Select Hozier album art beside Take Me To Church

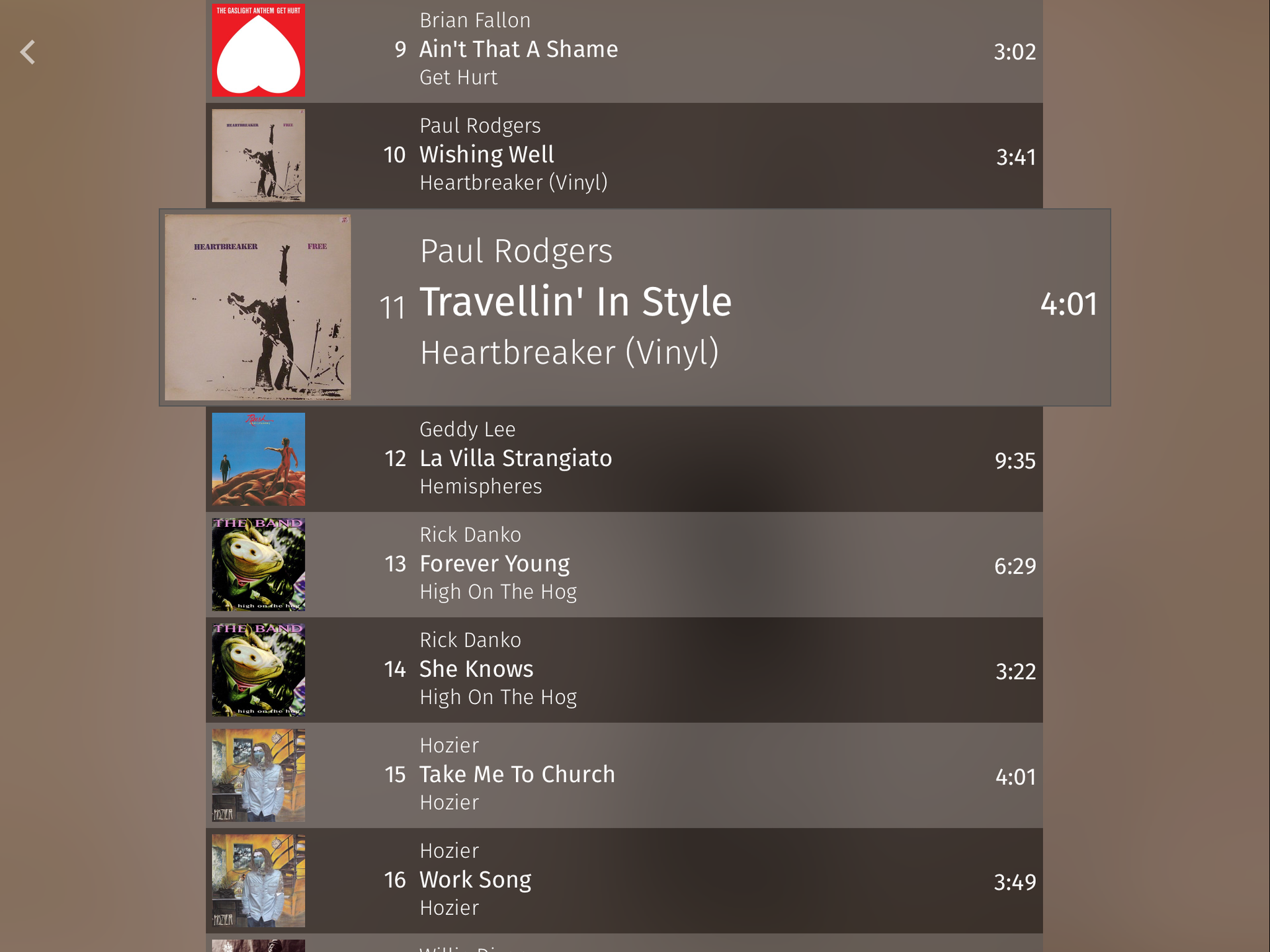click(x=258, y=775)
